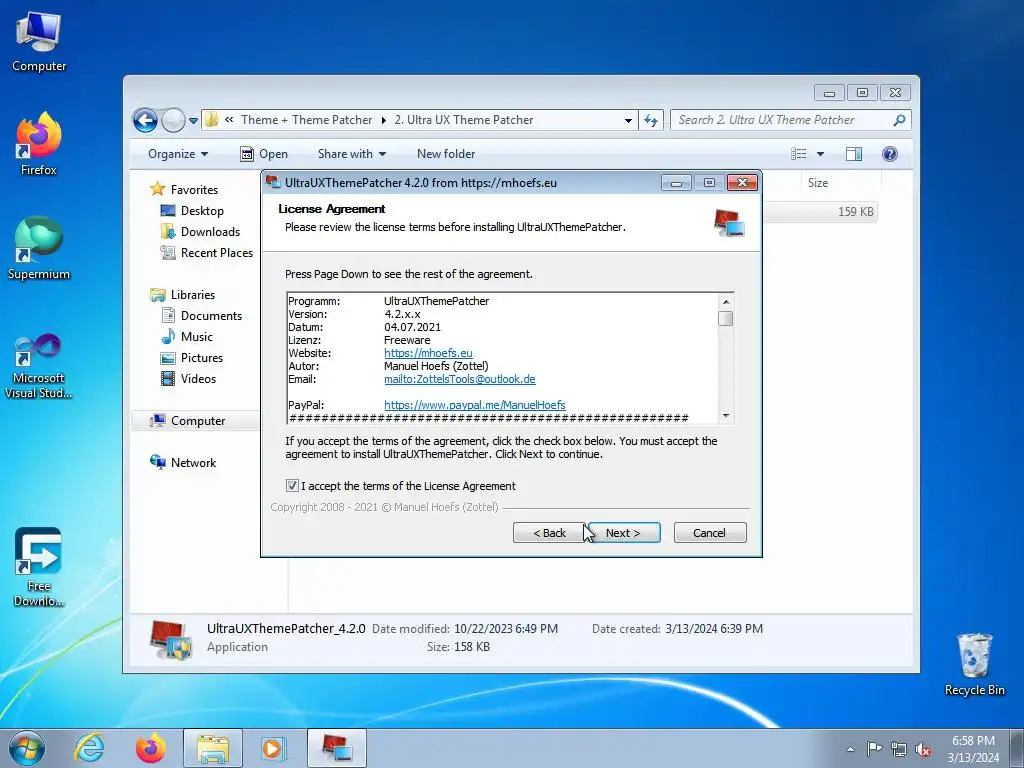Open the Share with menu
This screenshot has height=768, width=1024.
coord(351,154)
